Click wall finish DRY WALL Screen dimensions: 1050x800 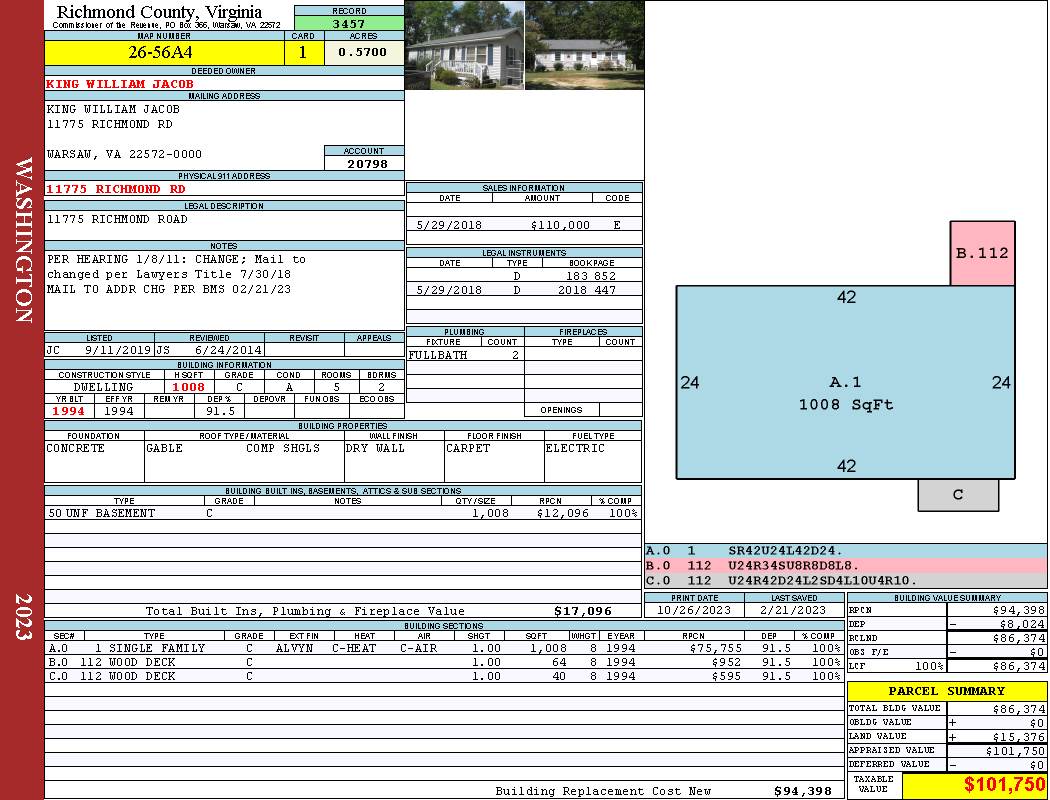375,448
